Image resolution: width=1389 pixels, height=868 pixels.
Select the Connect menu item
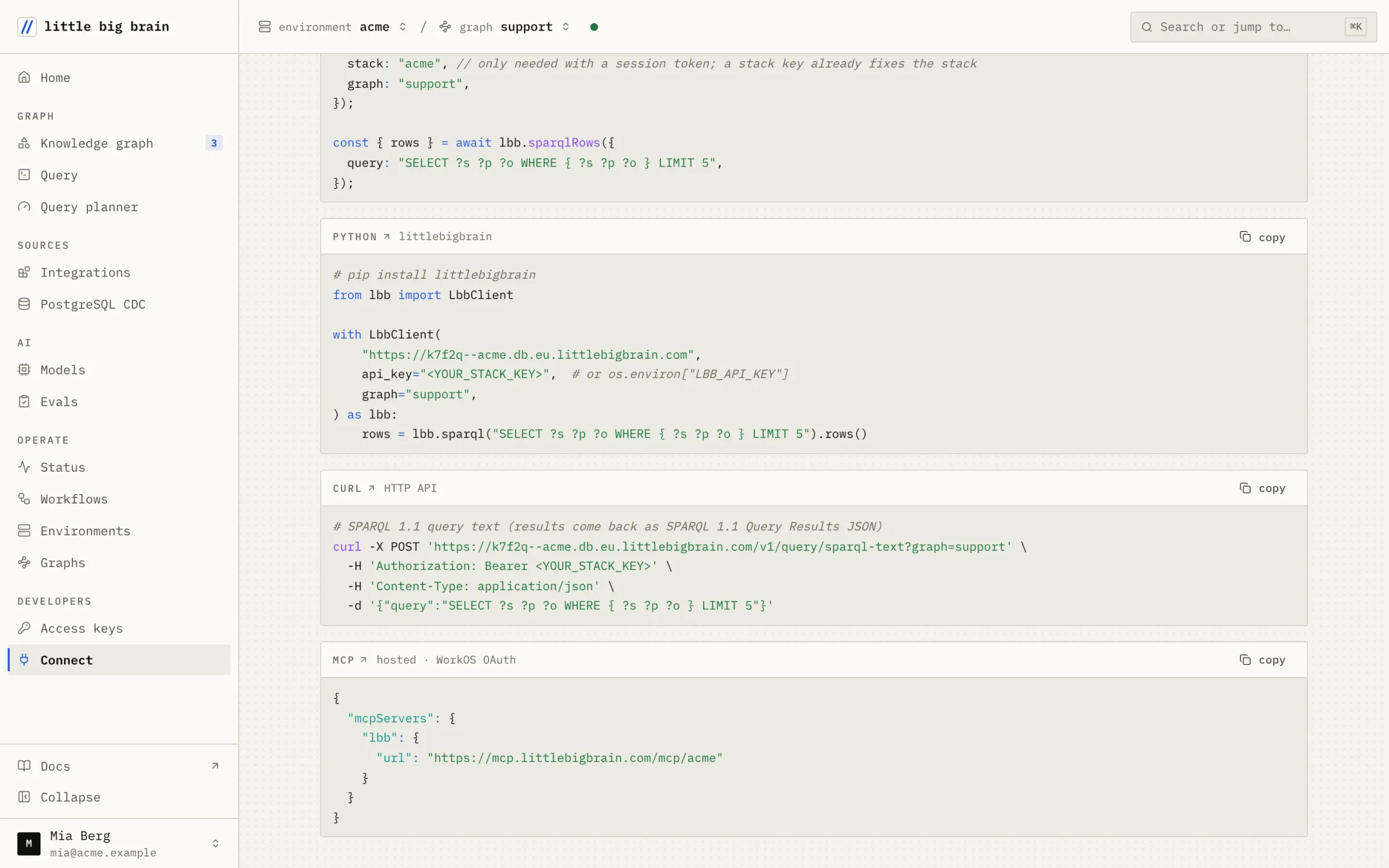click(x=119, y=660)
